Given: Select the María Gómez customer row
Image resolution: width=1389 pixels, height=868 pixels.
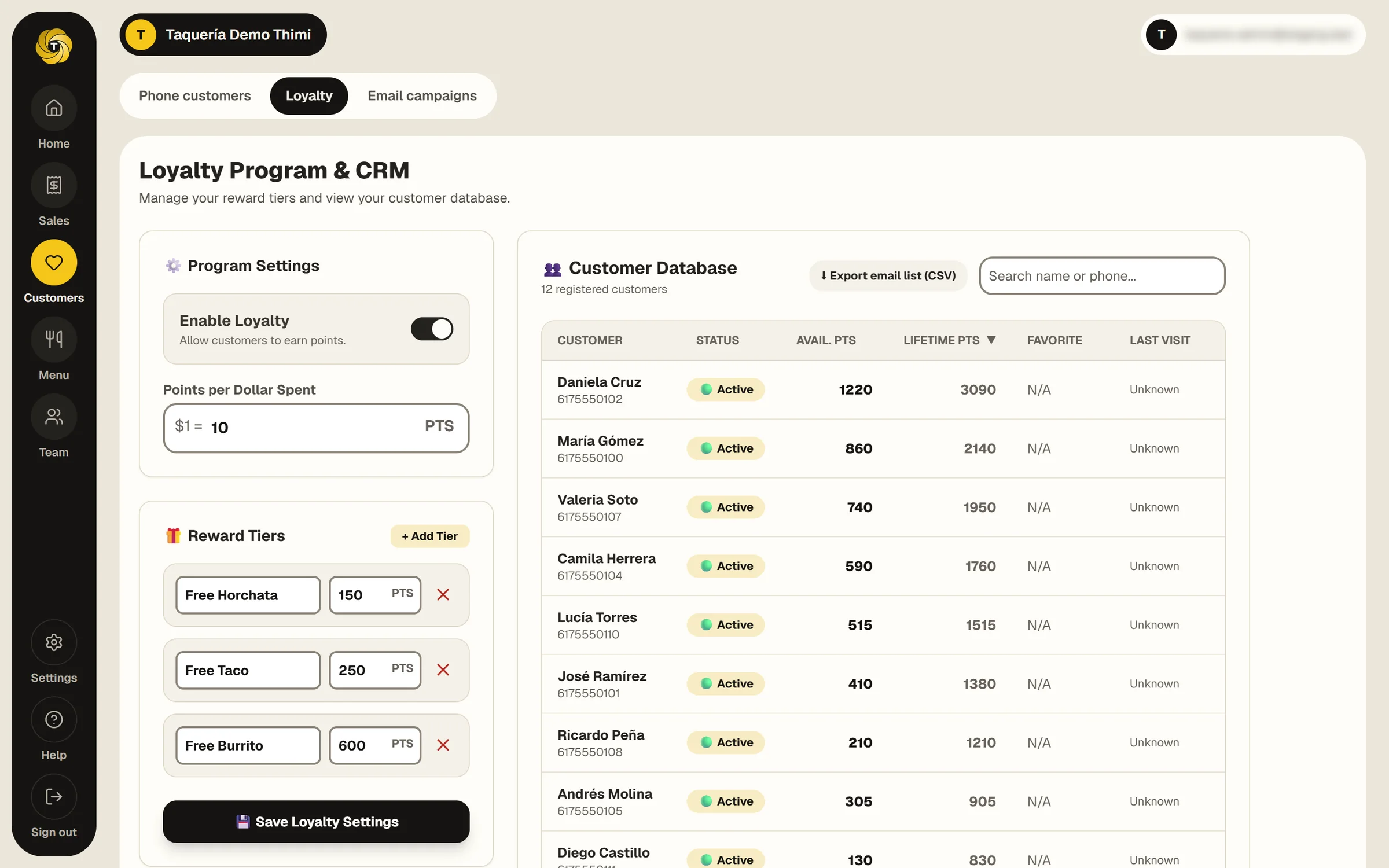Looking at the screenshot, I should 883,448.
